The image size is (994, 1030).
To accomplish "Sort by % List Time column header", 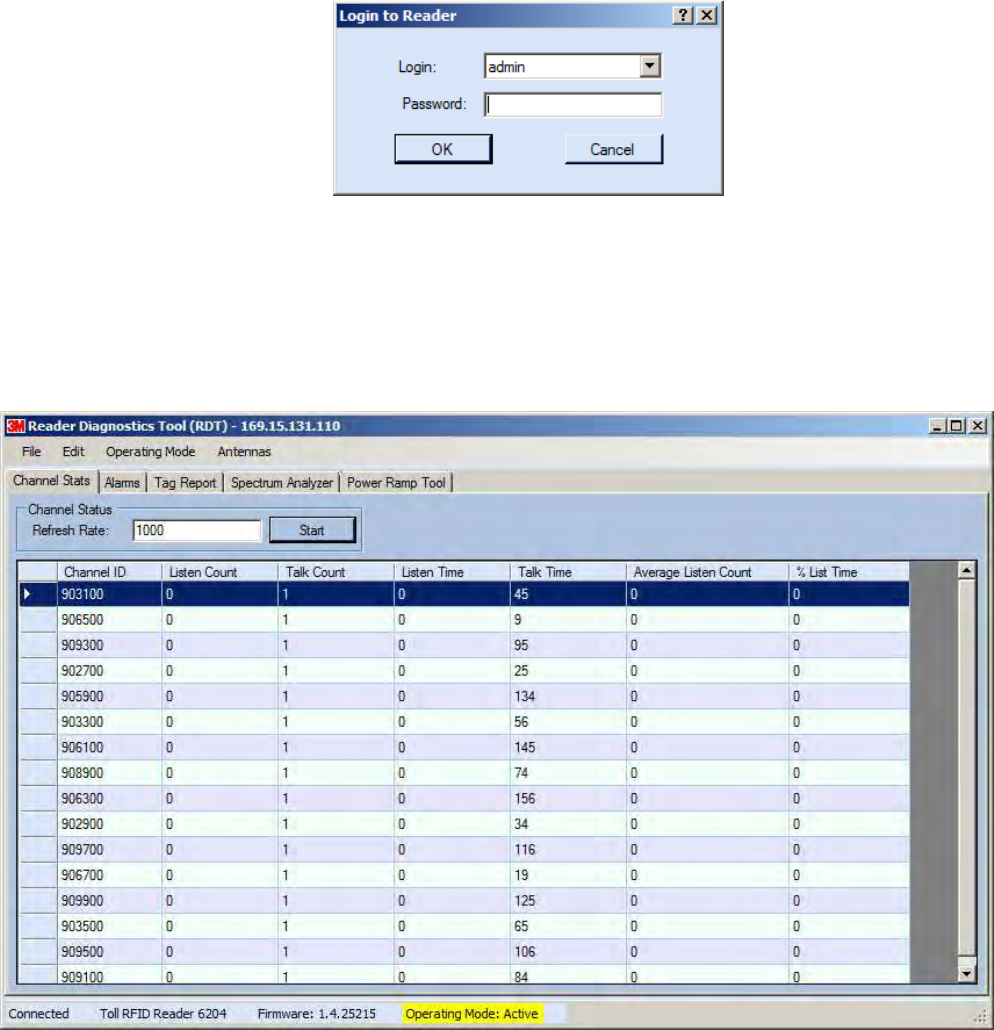I will click(x=849, y=572).
